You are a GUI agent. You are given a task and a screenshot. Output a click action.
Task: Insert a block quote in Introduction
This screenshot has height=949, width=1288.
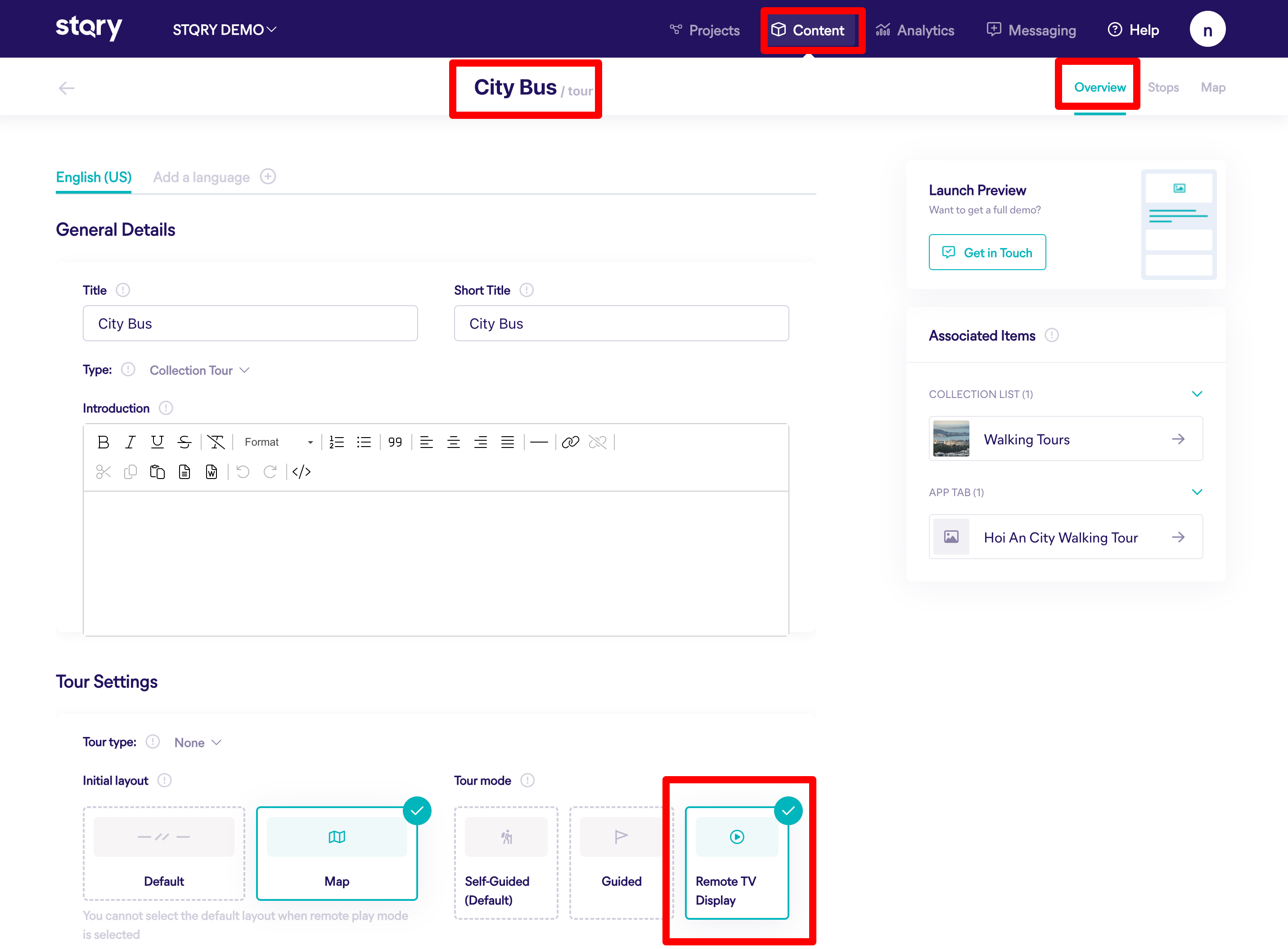[395, 442]
